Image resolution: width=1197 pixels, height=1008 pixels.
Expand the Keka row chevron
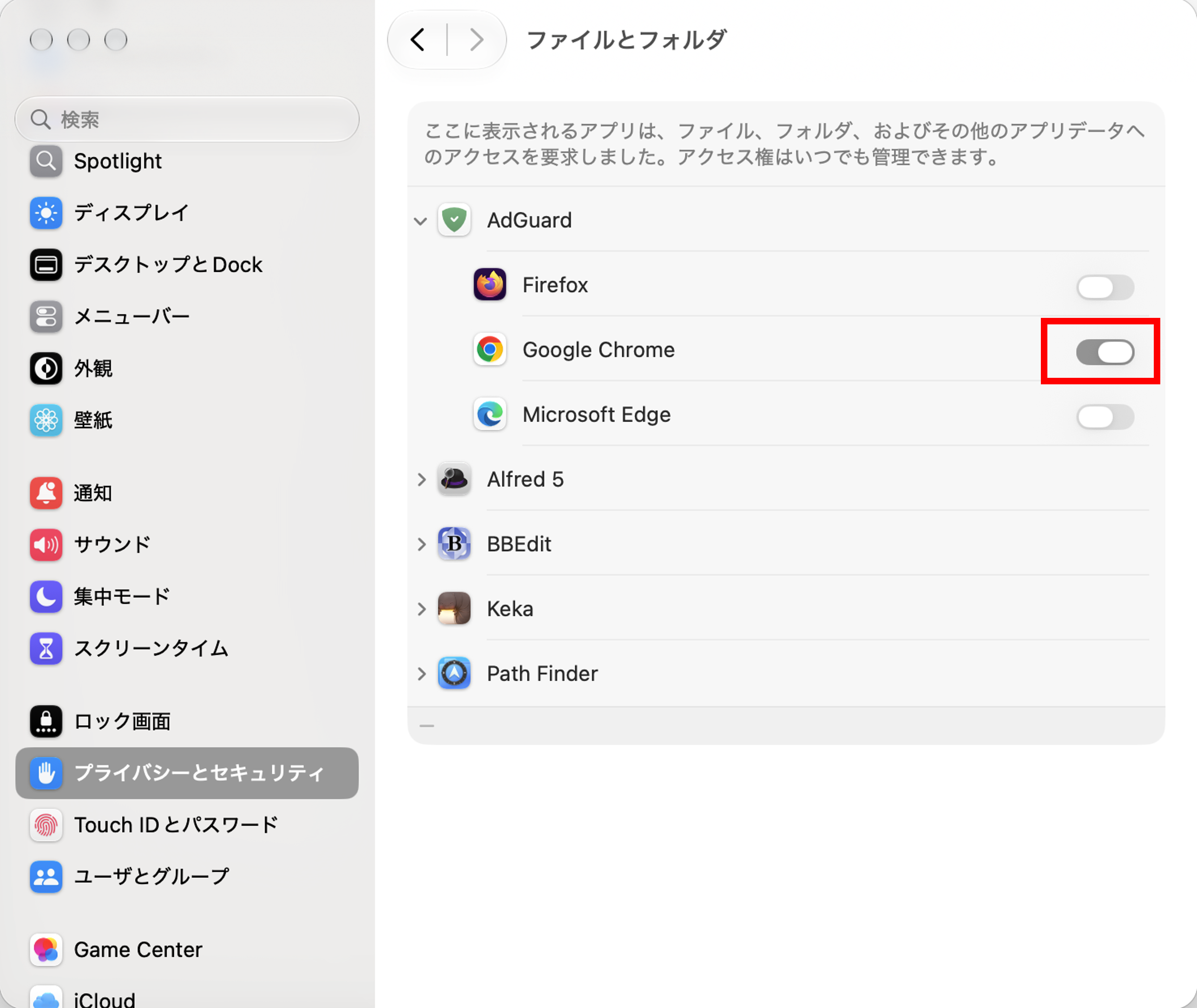tap(421, 609)
